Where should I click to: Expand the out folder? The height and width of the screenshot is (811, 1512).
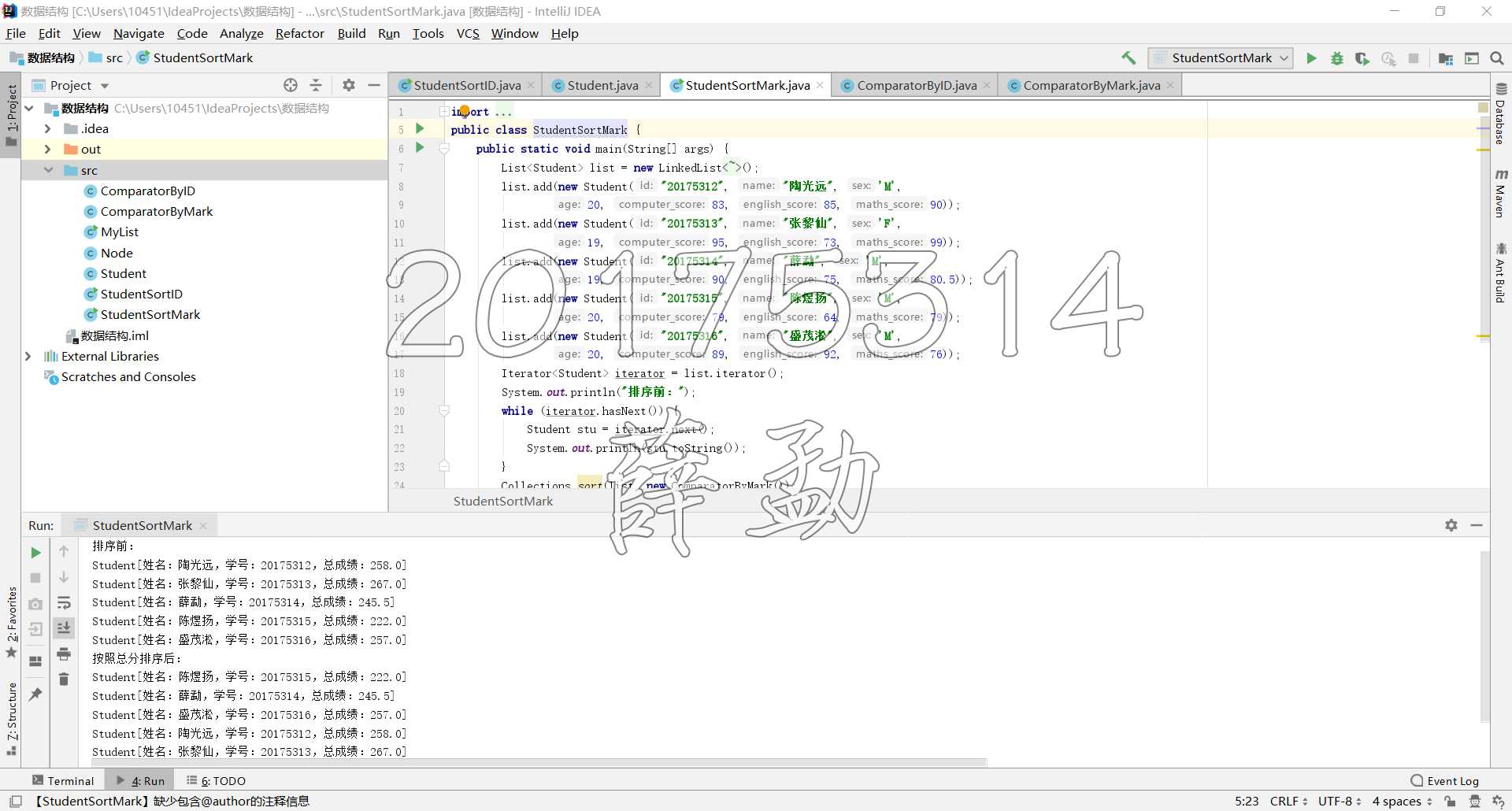pyautogui.click(x=47, y=149)
